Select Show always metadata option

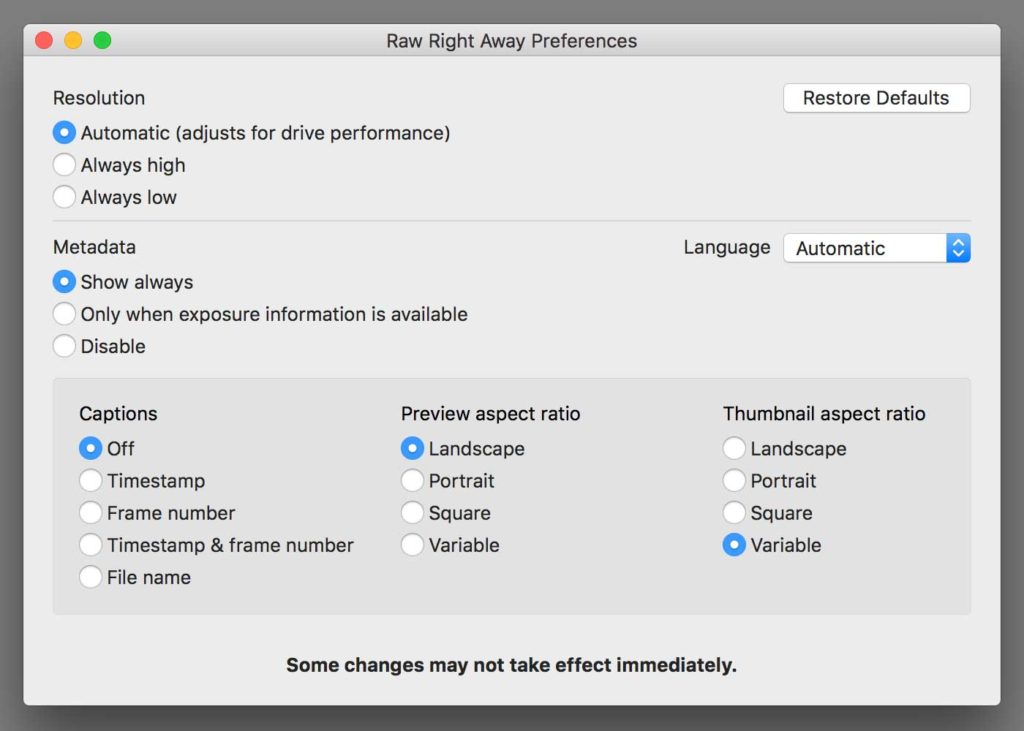coord(65,282)
